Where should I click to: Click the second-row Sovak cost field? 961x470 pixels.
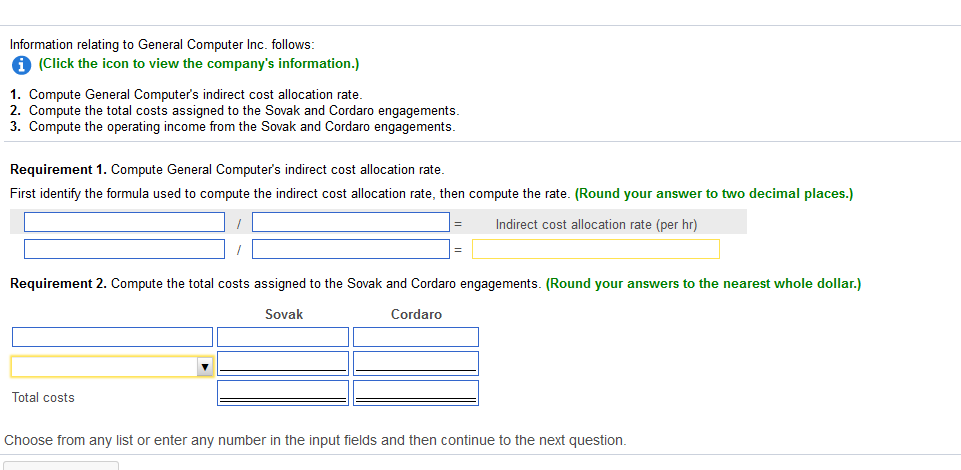click(283, 364)
